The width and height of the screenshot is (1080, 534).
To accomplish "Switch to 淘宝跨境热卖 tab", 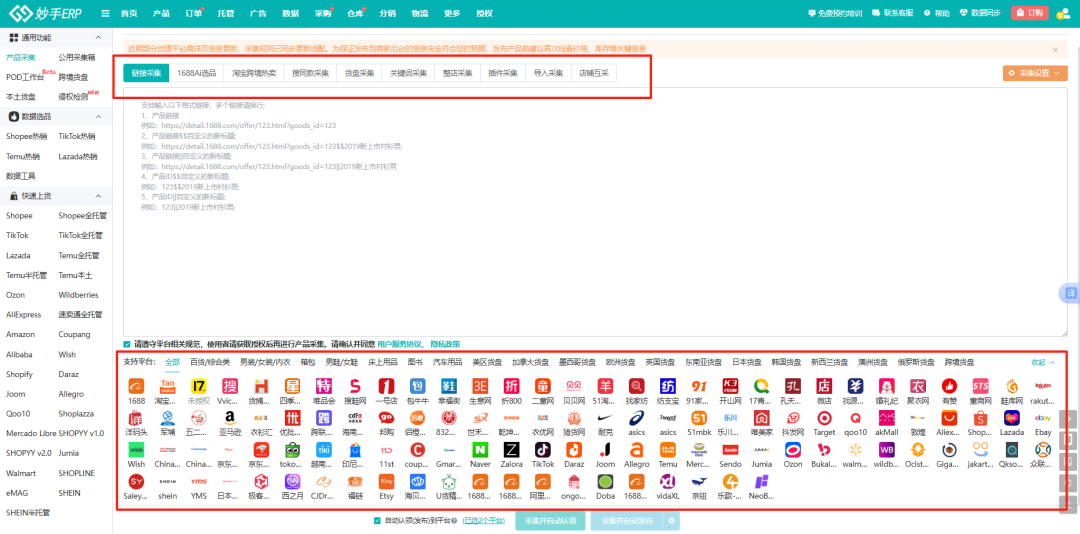I will click(x=253, y=73).
